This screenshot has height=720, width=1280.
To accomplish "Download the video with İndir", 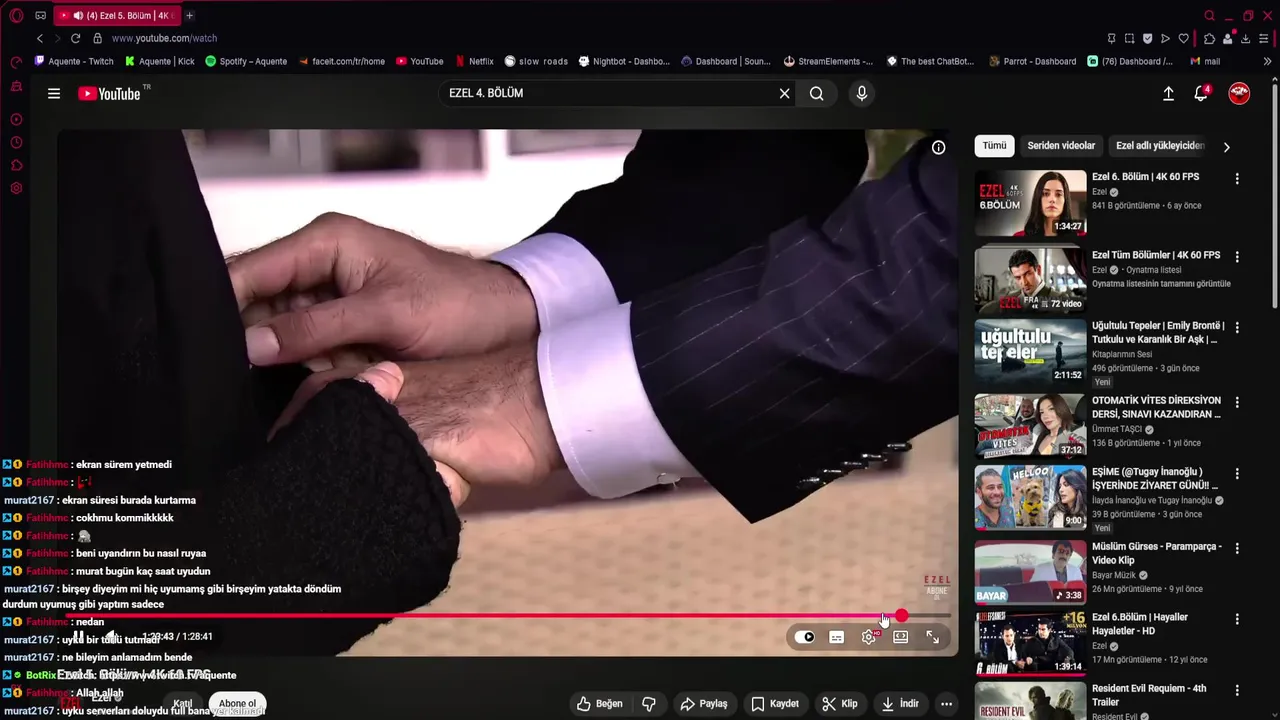I will pos(900,704).
